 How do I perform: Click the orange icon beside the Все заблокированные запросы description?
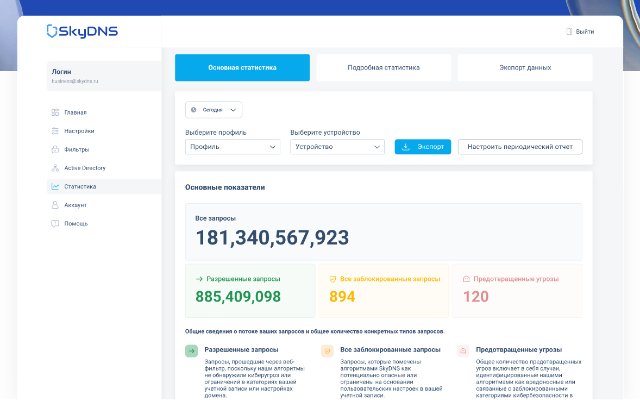pyautogui.click(x=327, y=351)
